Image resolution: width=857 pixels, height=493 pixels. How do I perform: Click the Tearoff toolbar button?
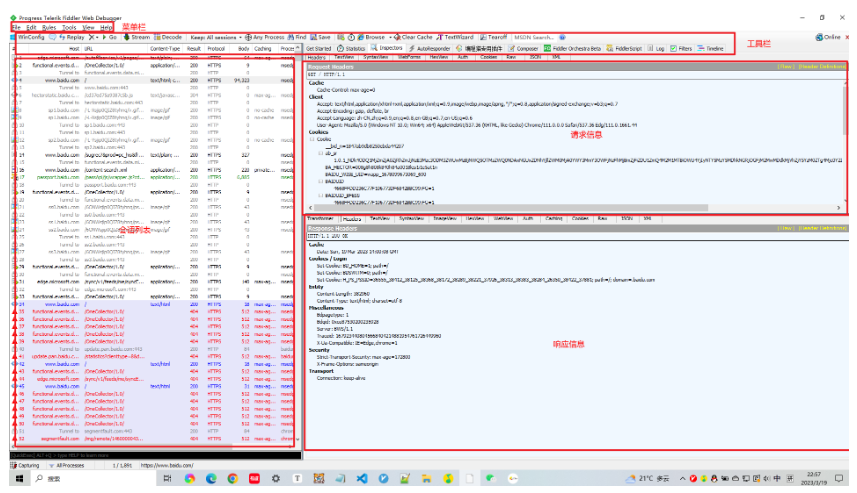pyautogui.click(x=494, y=37)
